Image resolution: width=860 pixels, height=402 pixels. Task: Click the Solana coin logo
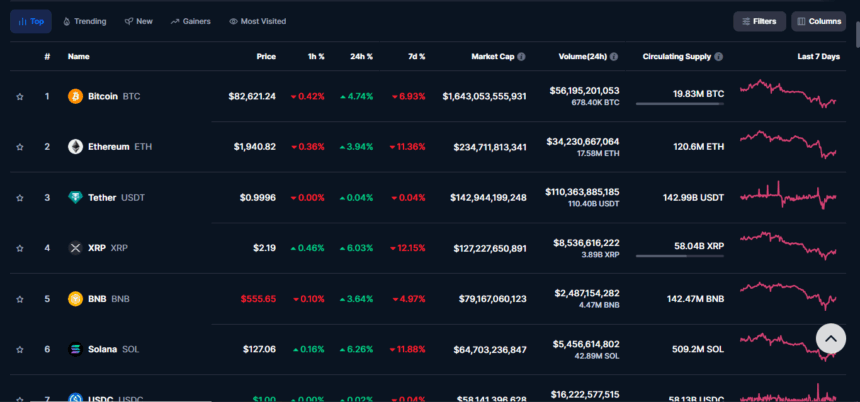[x=75, y=349]
